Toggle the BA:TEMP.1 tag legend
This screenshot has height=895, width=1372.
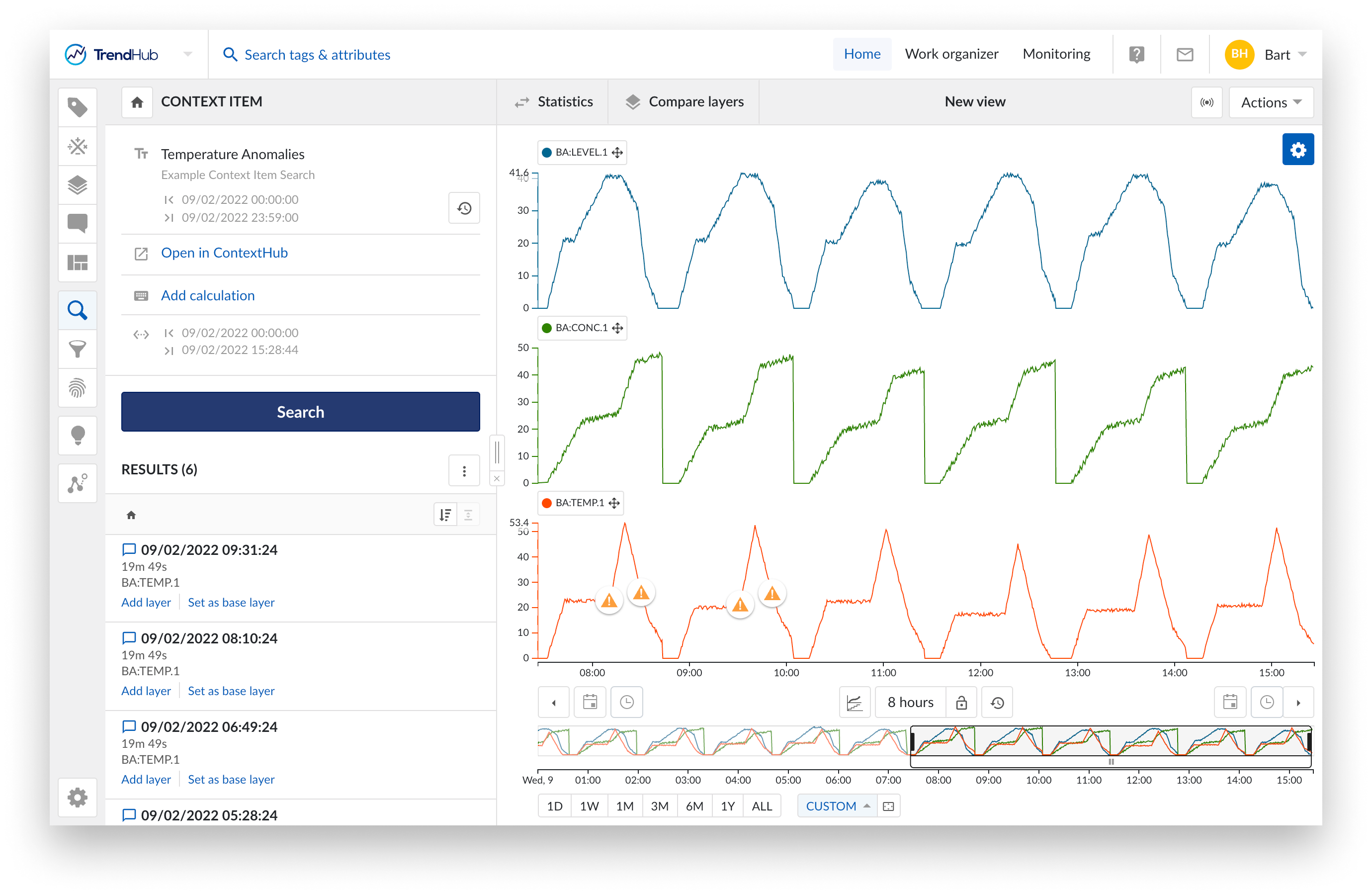pos(579,503)
